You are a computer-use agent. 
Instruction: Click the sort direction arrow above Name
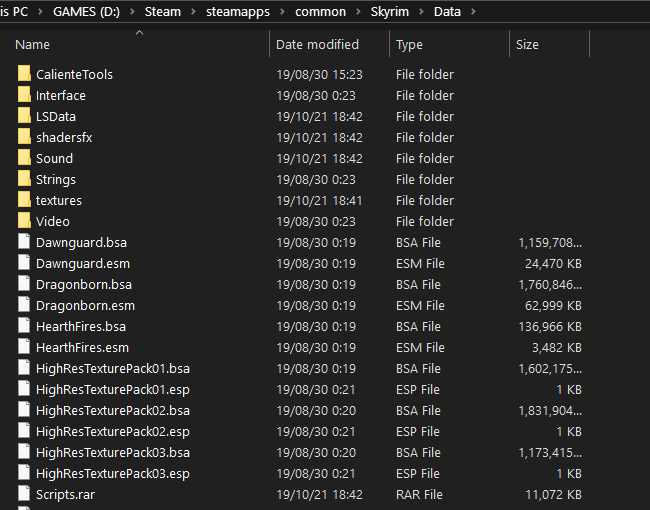[140, 32]
